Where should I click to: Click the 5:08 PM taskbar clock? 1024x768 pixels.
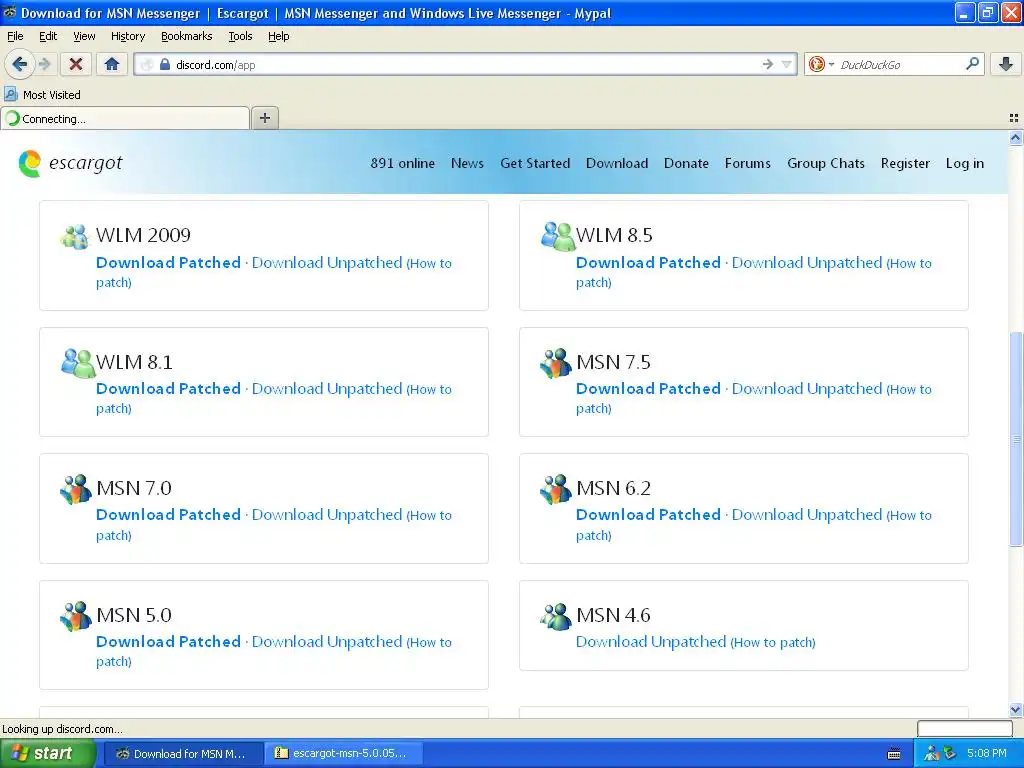coord(987,754)
